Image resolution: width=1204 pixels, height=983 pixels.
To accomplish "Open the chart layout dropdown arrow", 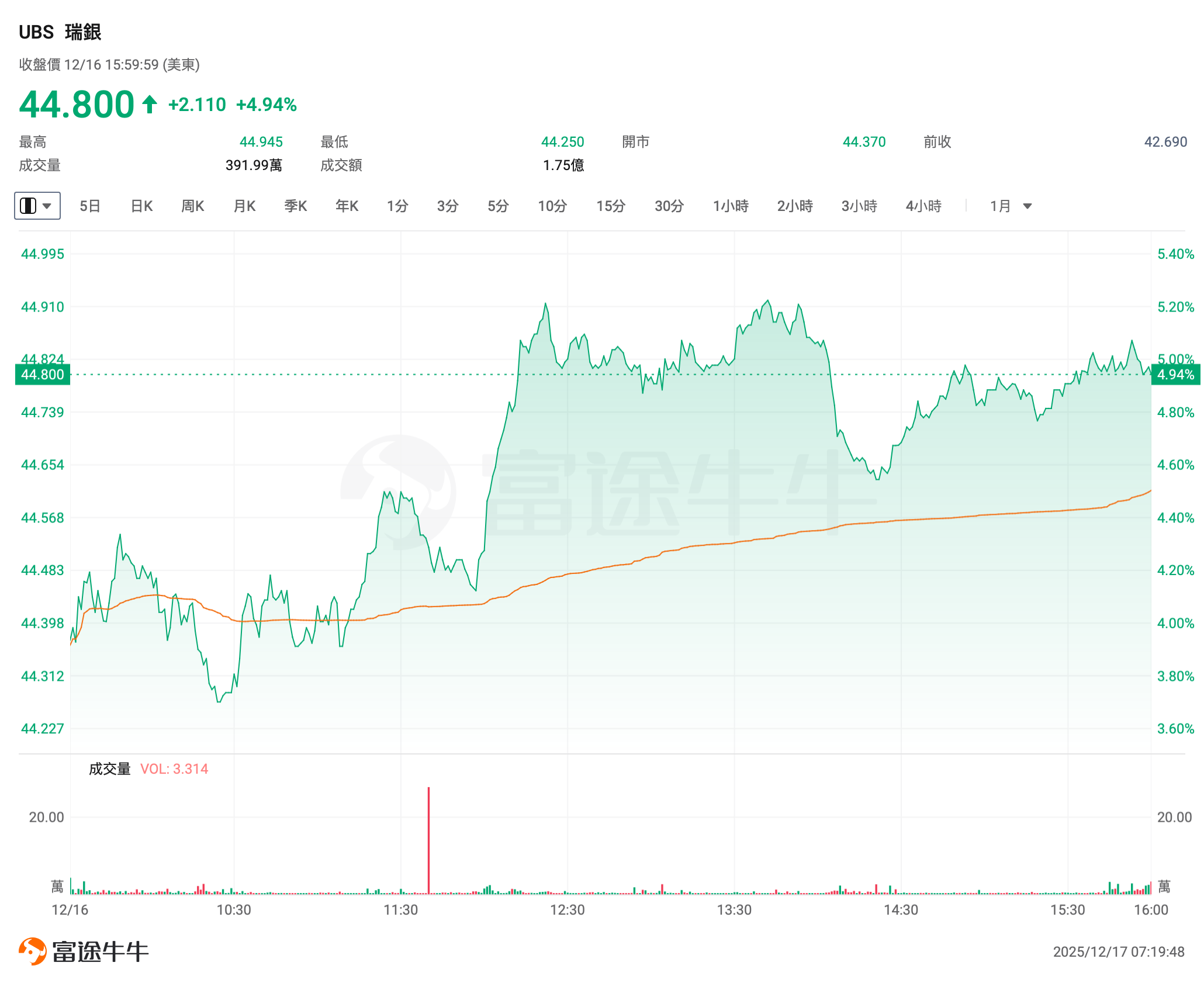I will click(x=47, y=206).
